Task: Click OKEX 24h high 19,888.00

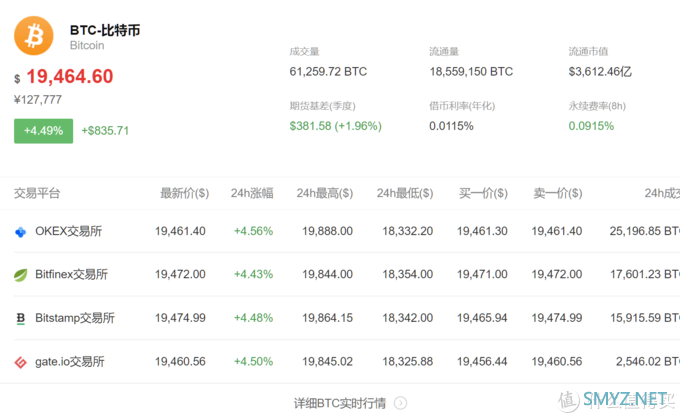Action: pyautogui.click(x=327, y=231)
